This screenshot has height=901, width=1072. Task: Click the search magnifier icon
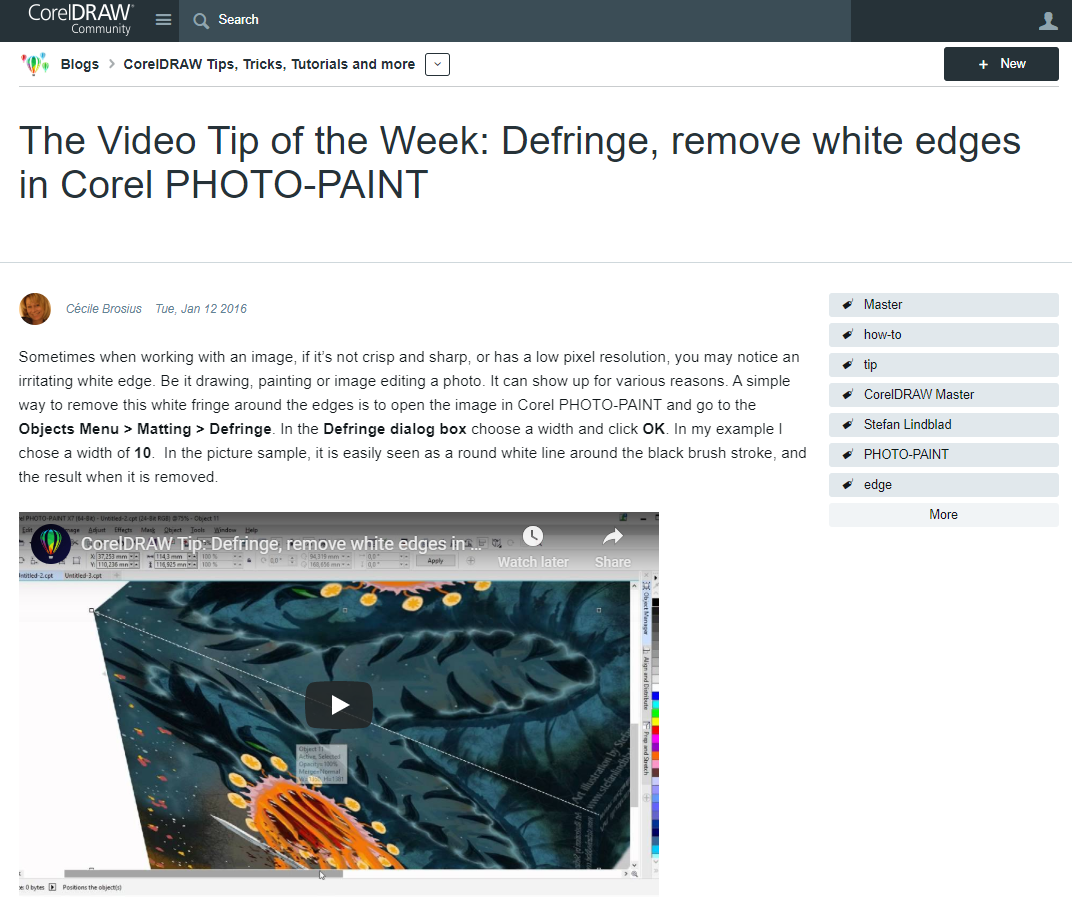click(x=200, y=21)
